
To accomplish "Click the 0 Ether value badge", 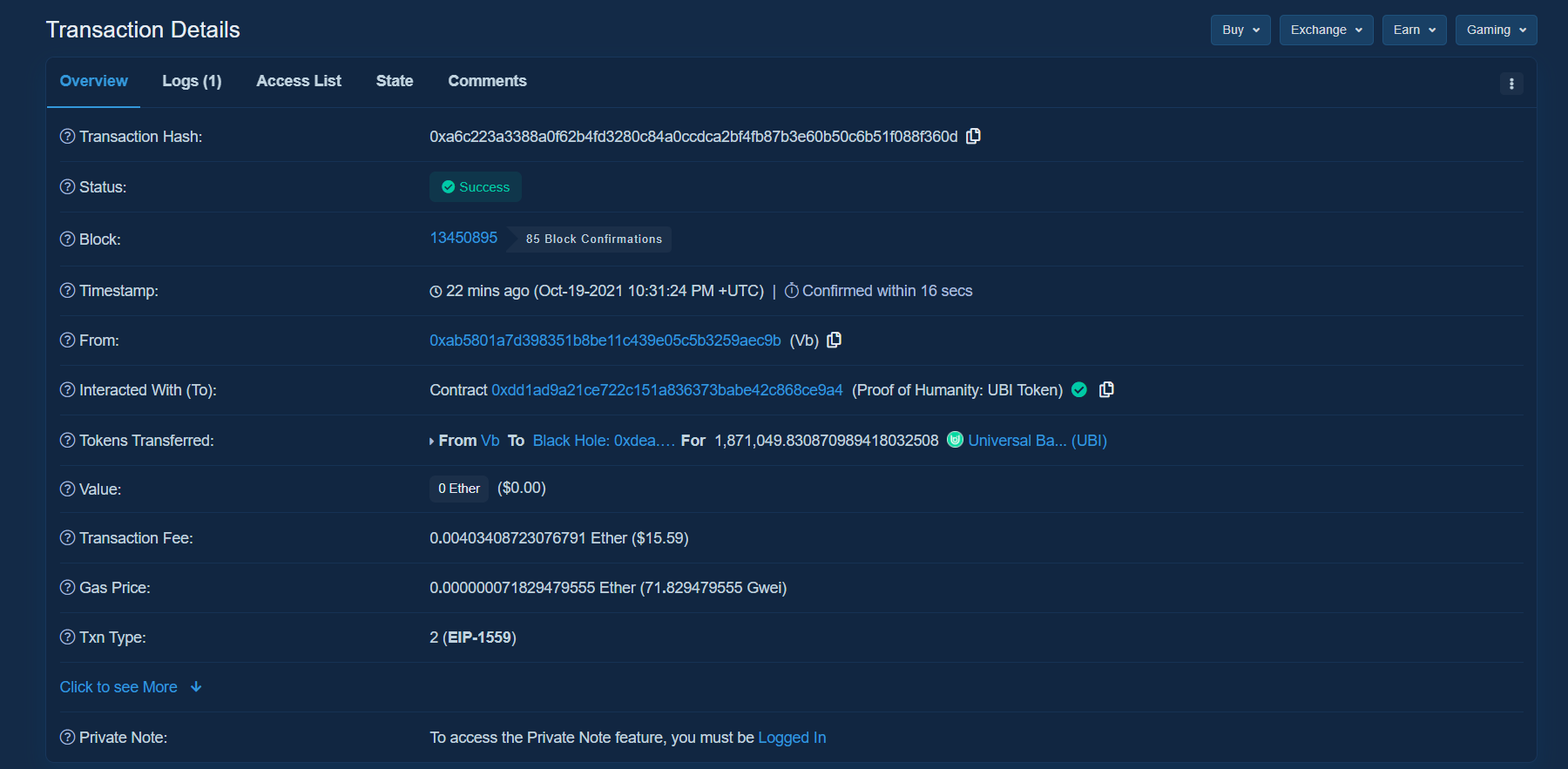I will click(x=459, y=489).
